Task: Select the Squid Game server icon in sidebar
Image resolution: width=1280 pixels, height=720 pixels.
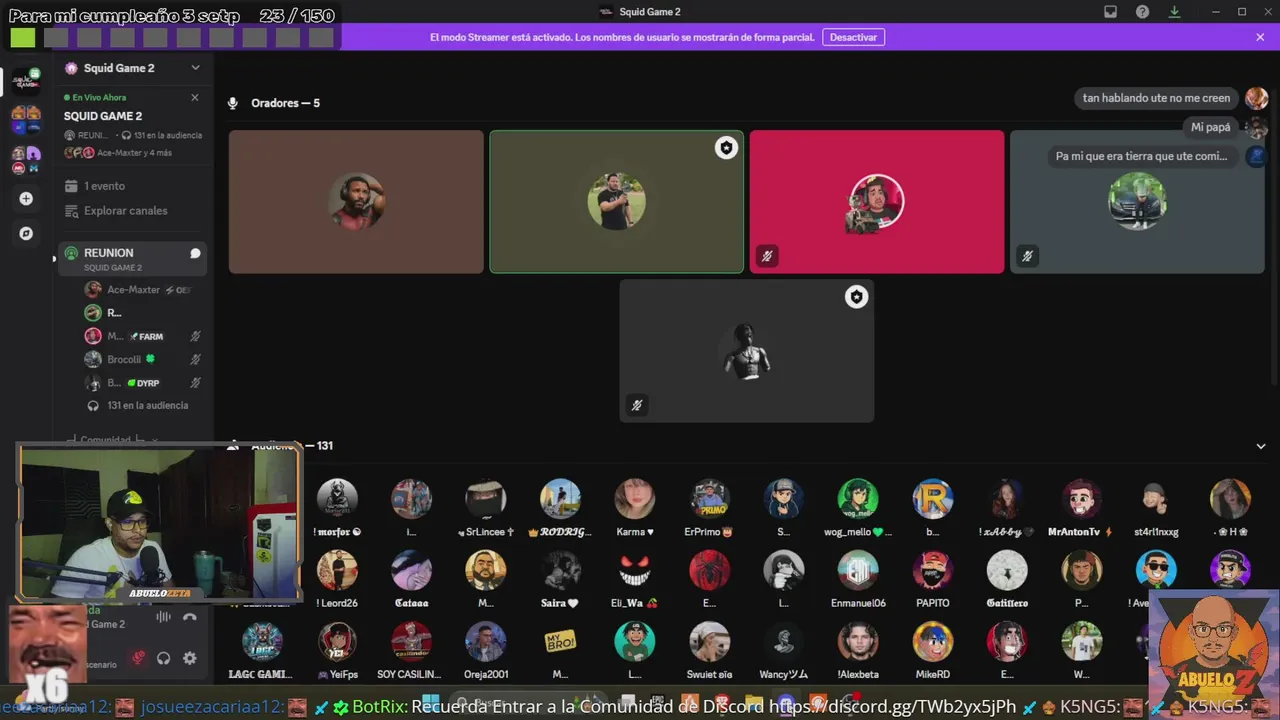Action: 26,80
